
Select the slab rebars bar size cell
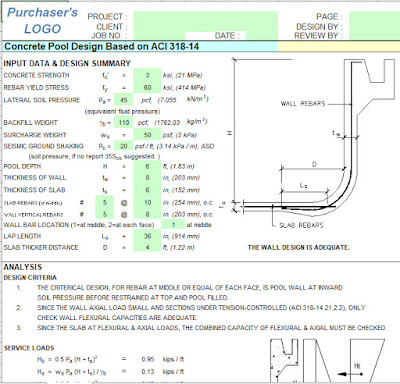tap(104, 202)
